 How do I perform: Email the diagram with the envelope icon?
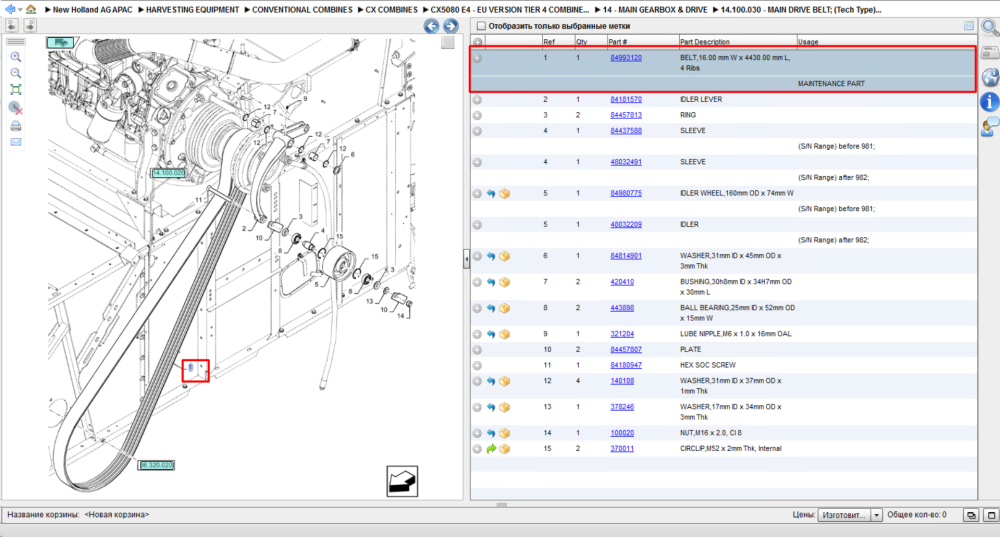tap(16, 142)
